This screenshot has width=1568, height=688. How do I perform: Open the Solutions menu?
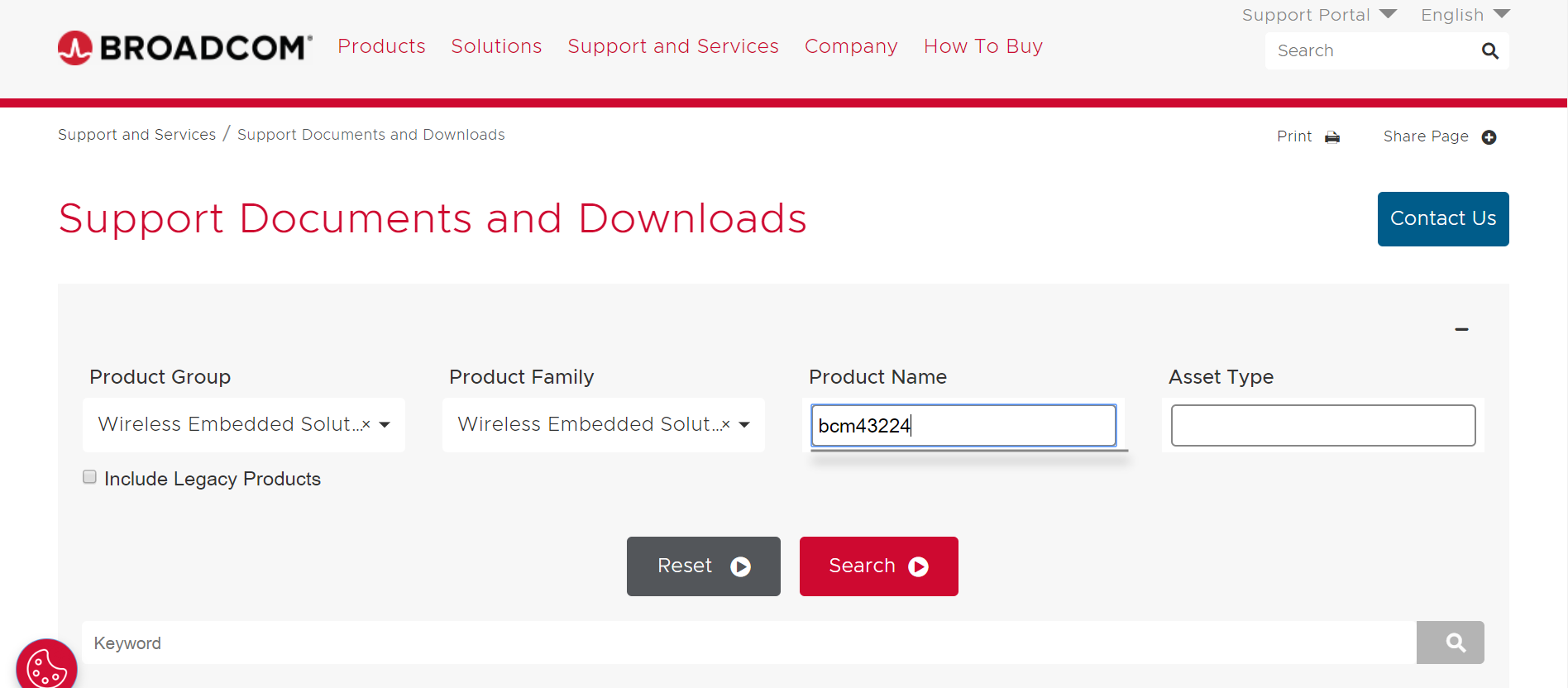(x=496, y=46)
